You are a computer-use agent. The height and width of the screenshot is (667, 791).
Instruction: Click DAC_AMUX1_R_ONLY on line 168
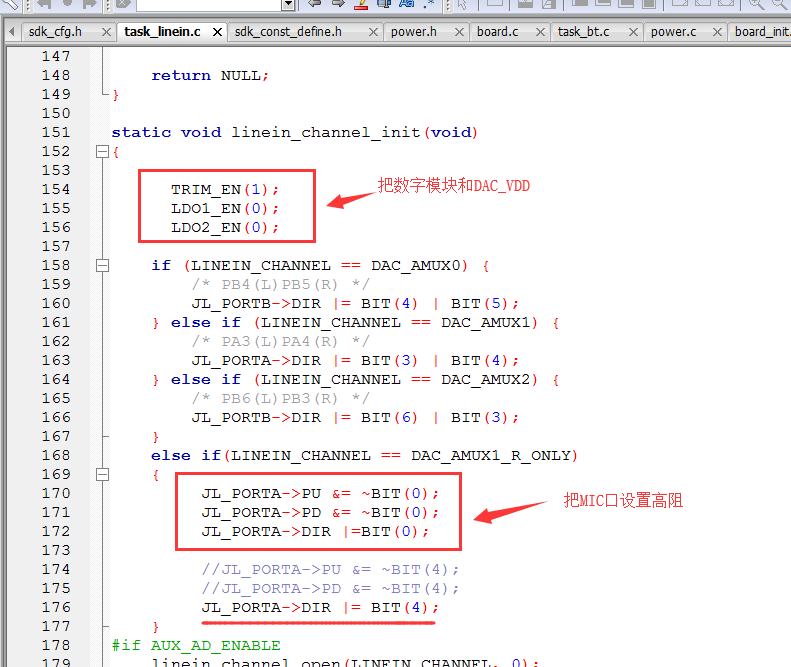(x=491, y=456)
